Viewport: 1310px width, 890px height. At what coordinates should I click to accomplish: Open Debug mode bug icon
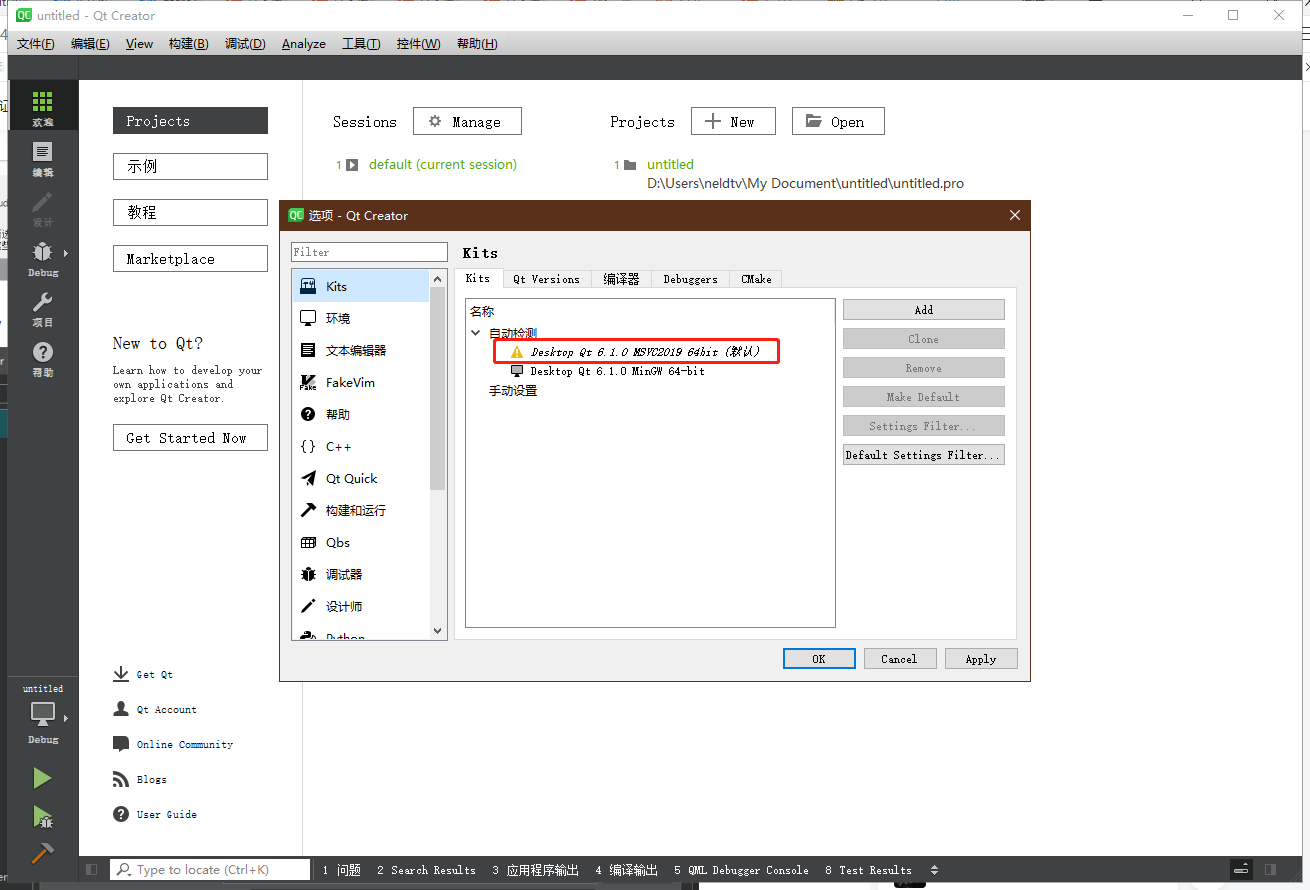[42, 258]
